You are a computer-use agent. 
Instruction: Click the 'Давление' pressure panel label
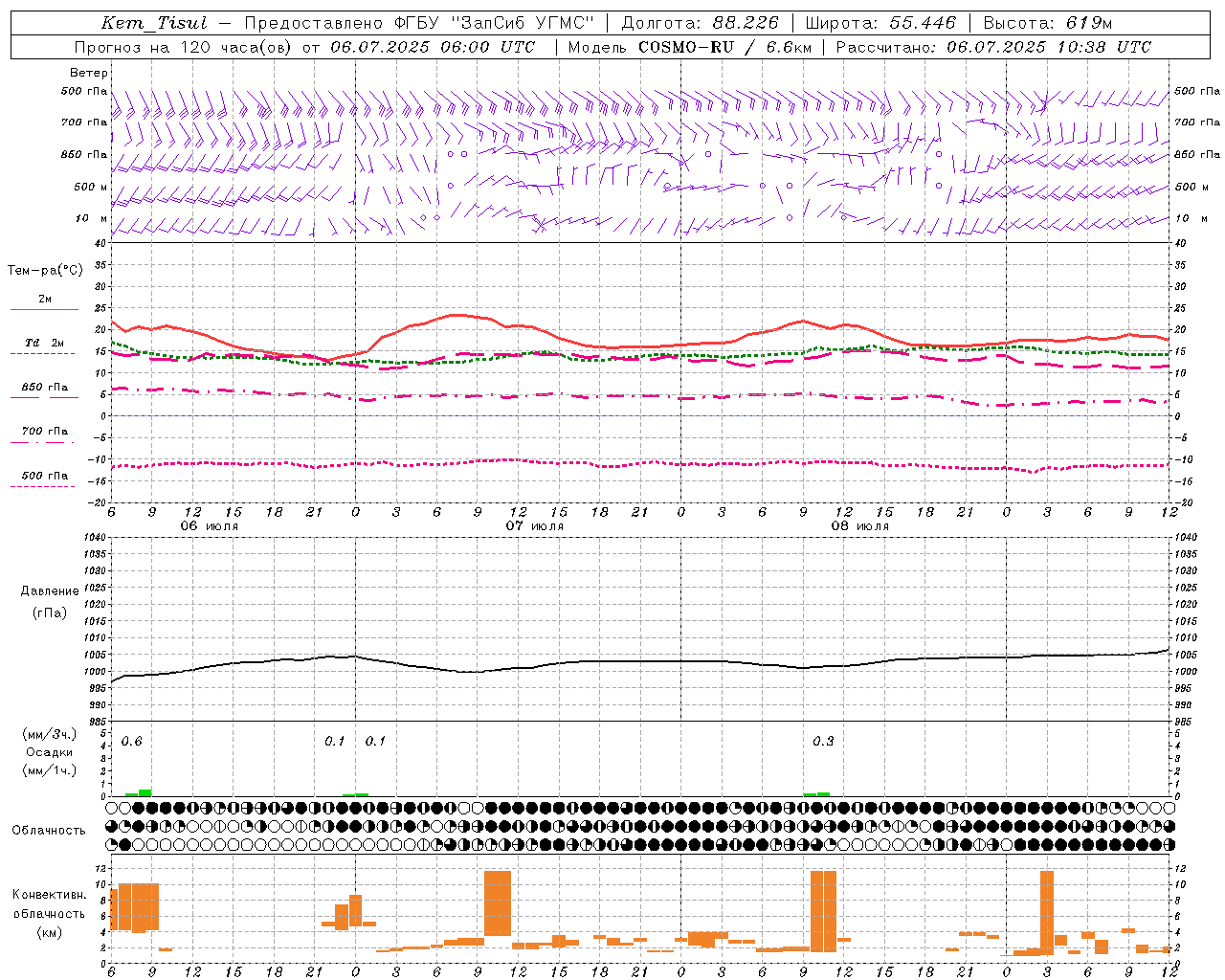[50, 591]
